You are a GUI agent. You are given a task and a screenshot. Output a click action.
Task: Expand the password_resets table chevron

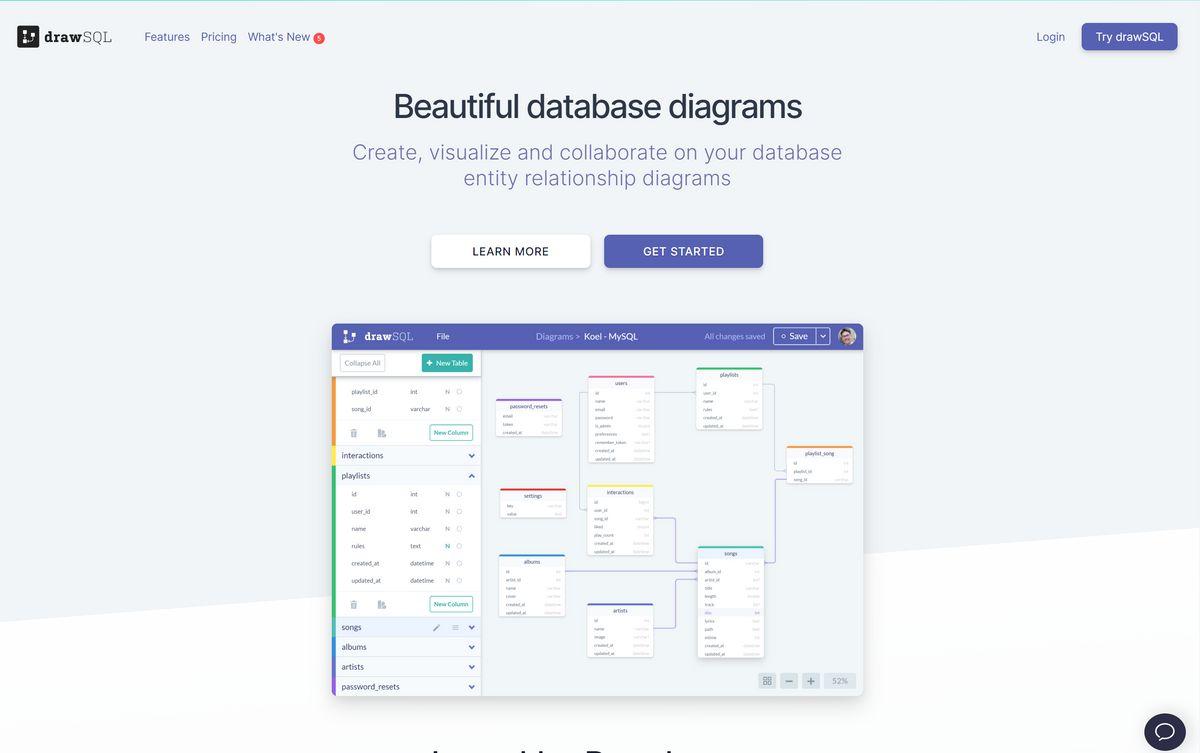click(471, 687)
